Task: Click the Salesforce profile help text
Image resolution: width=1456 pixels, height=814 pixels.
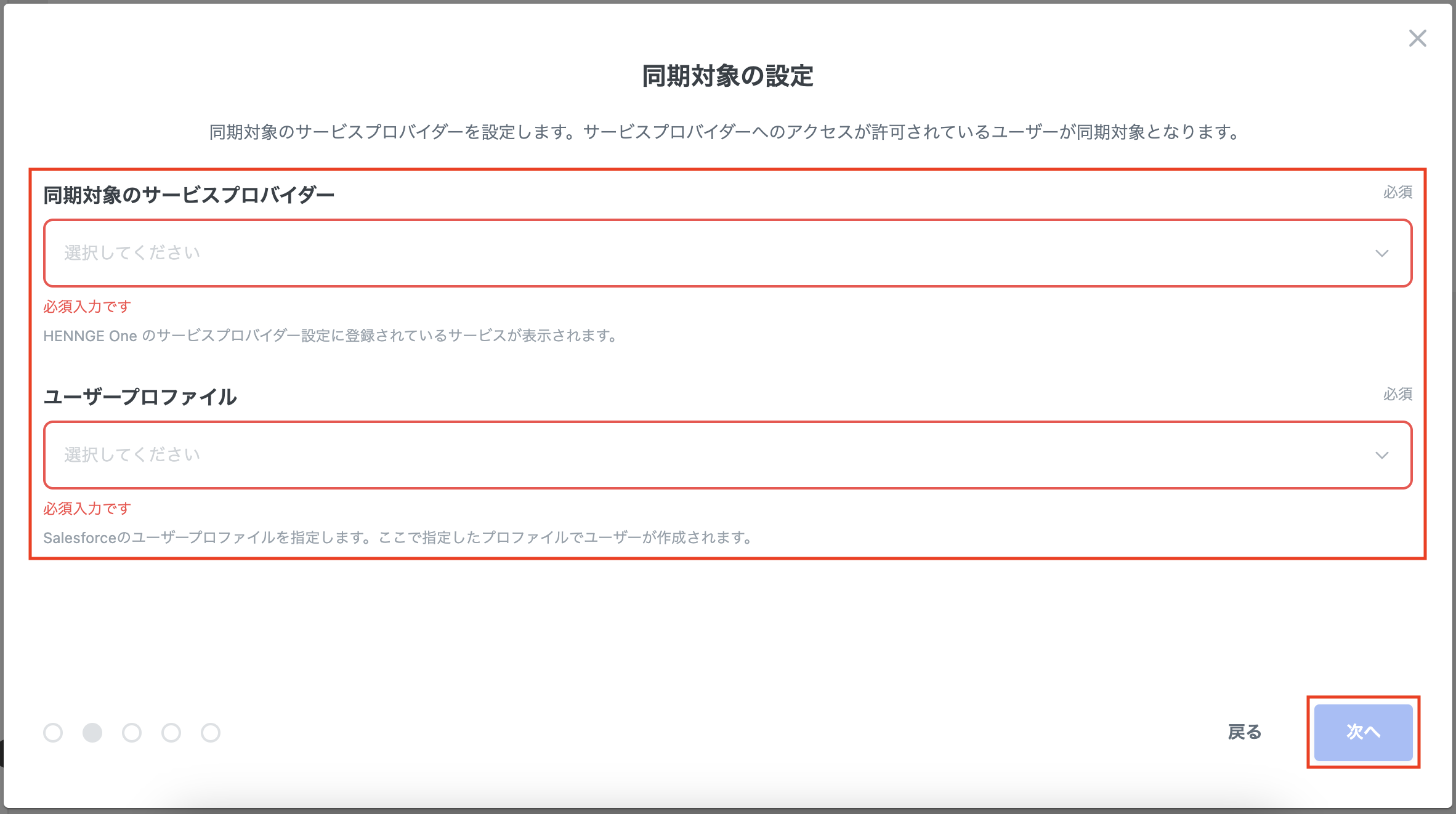Action: pyautogui.click(x=398, y=538)
